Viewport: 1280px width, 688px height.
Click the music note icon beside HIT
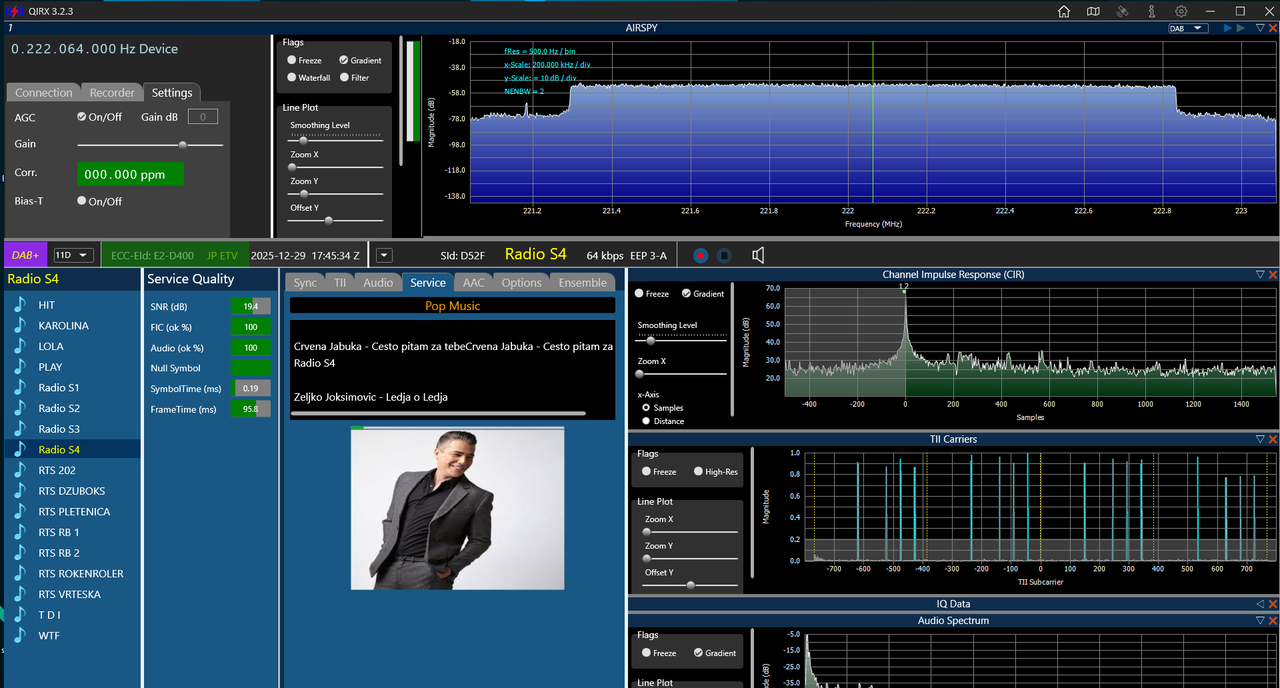pyautogui.click(x=20, y=304)
